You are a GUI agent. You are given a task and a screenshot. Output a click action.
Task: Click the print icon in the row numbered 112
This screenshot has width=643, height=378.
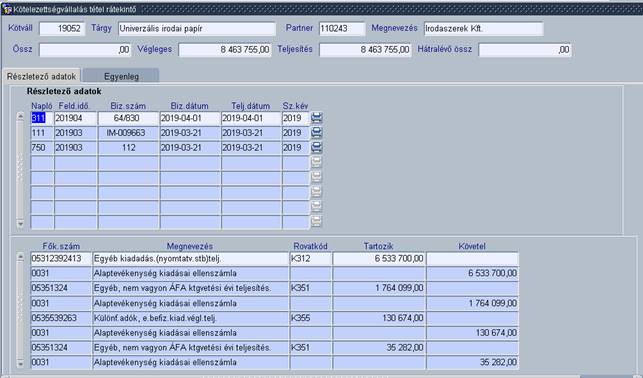click(x=317, y=148)
